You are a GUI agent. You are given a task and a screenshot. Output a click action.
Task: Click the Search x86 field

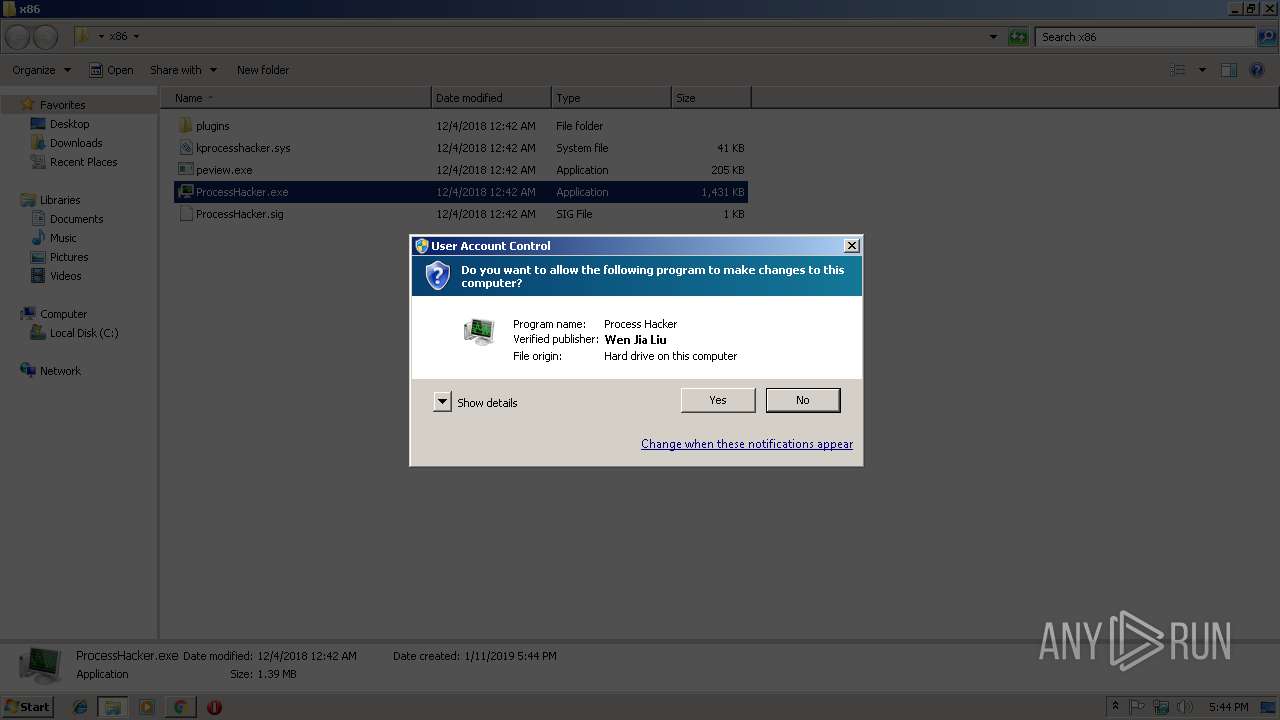click(x=1145, y=37)
